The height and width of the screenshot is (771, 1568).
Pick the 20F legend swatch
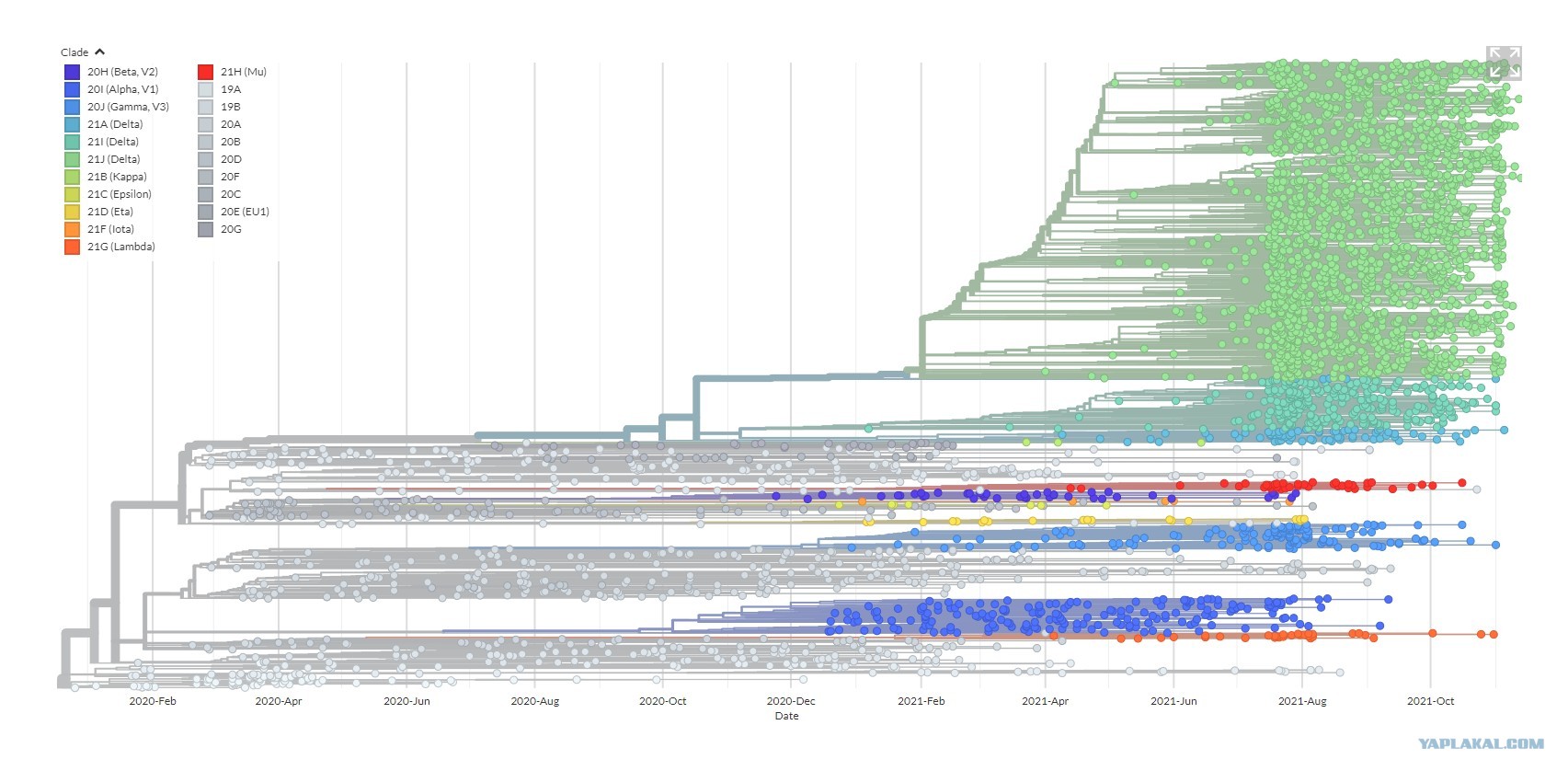205,177
